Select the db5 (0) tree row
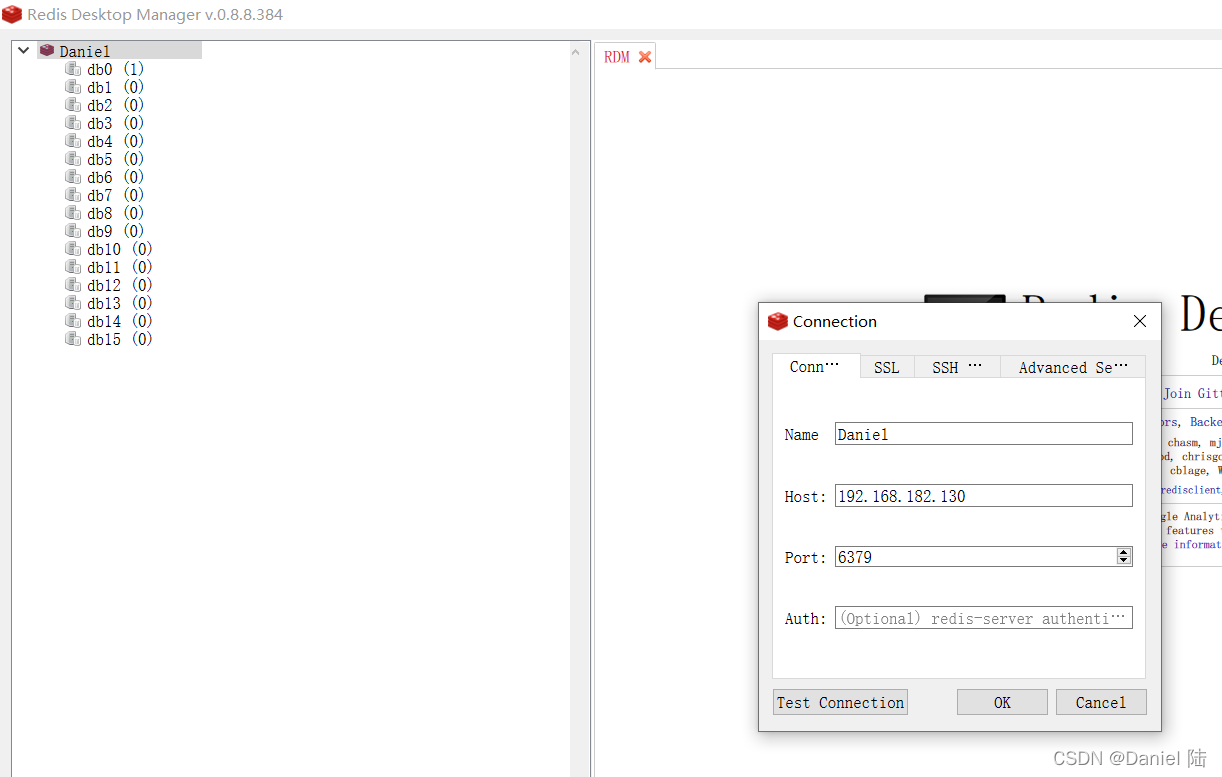The image size is (1222, 777). (105, 159)
